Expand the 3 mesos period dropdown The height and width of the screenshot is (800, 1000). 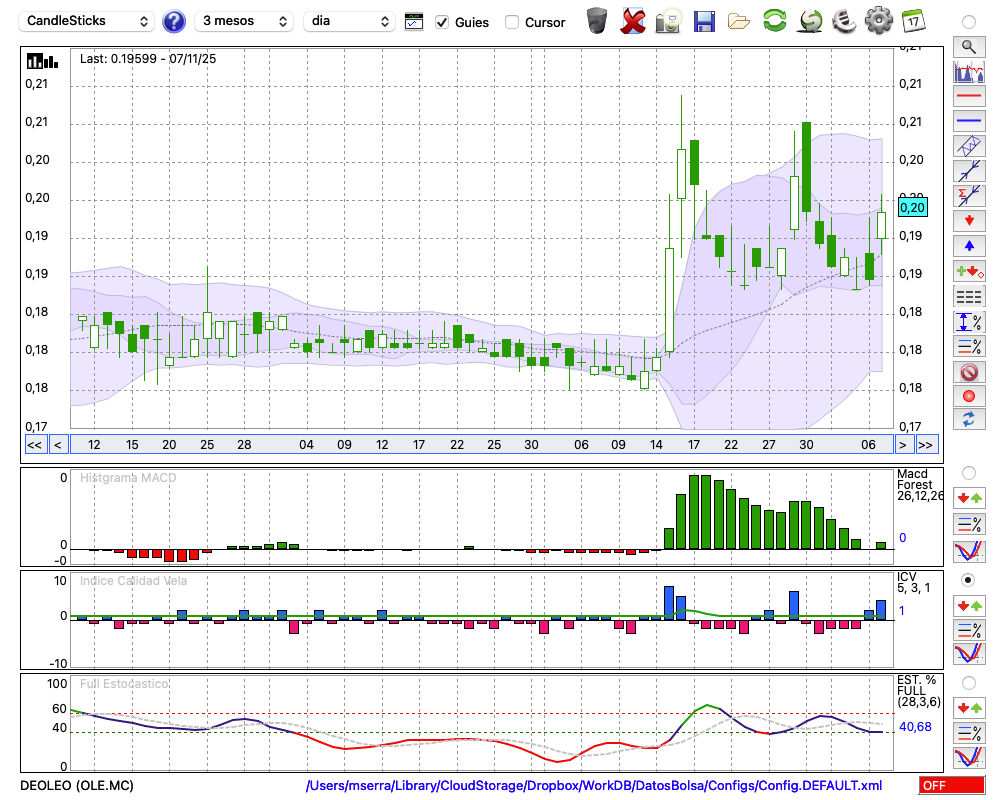tap(244, 21)
